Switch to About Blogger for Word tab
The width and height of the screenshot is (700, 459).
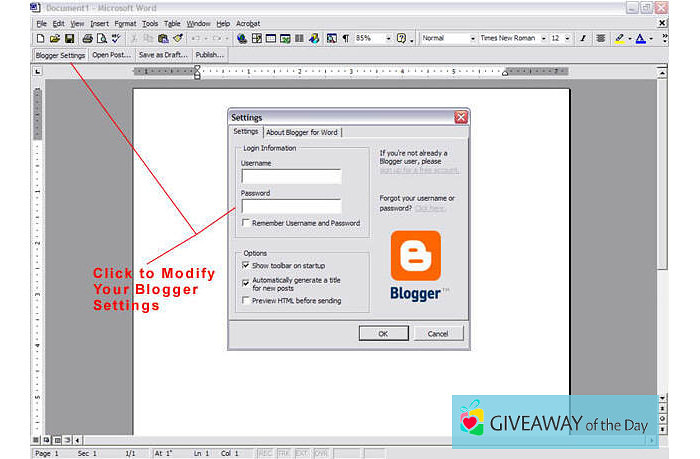coord(302,132)
